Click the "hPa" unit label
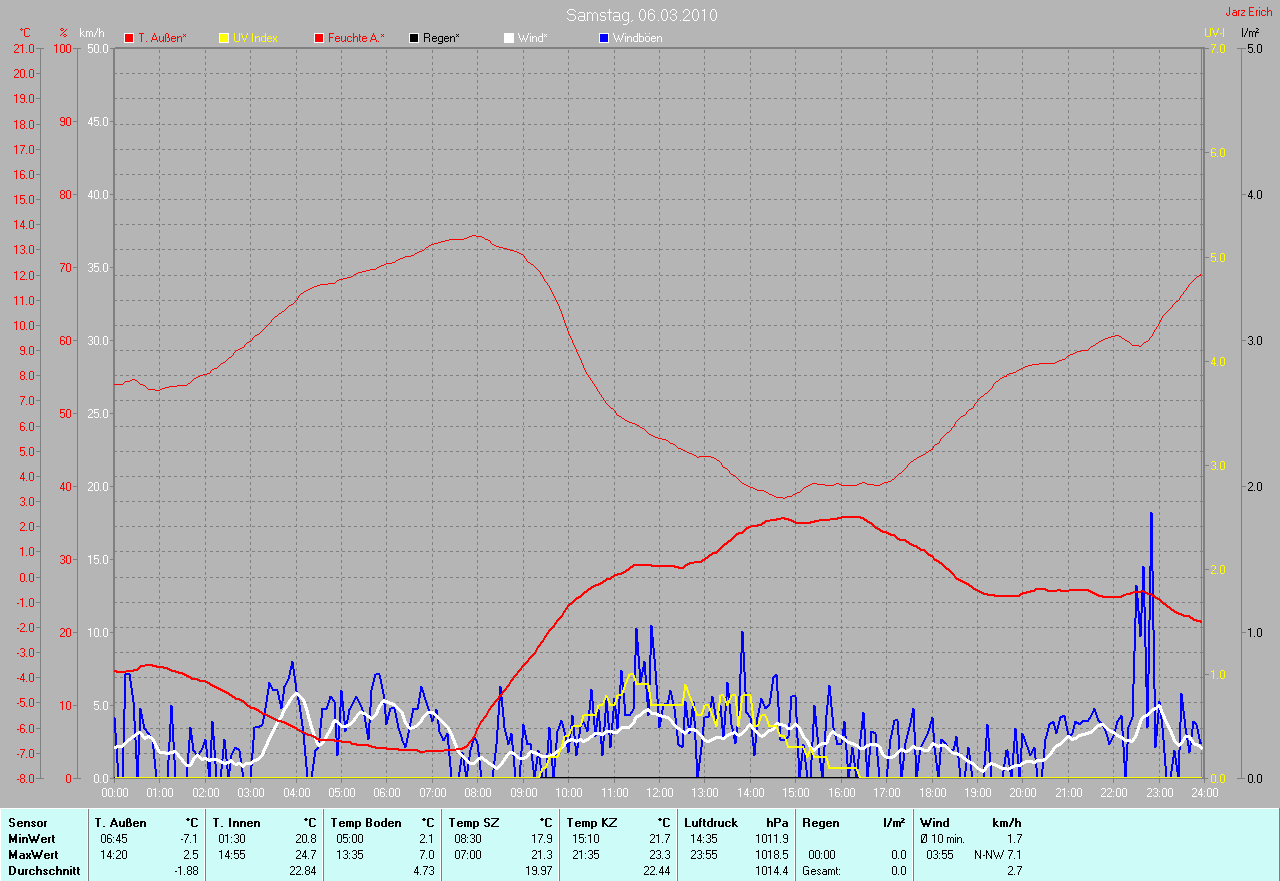 pos(777,823)
